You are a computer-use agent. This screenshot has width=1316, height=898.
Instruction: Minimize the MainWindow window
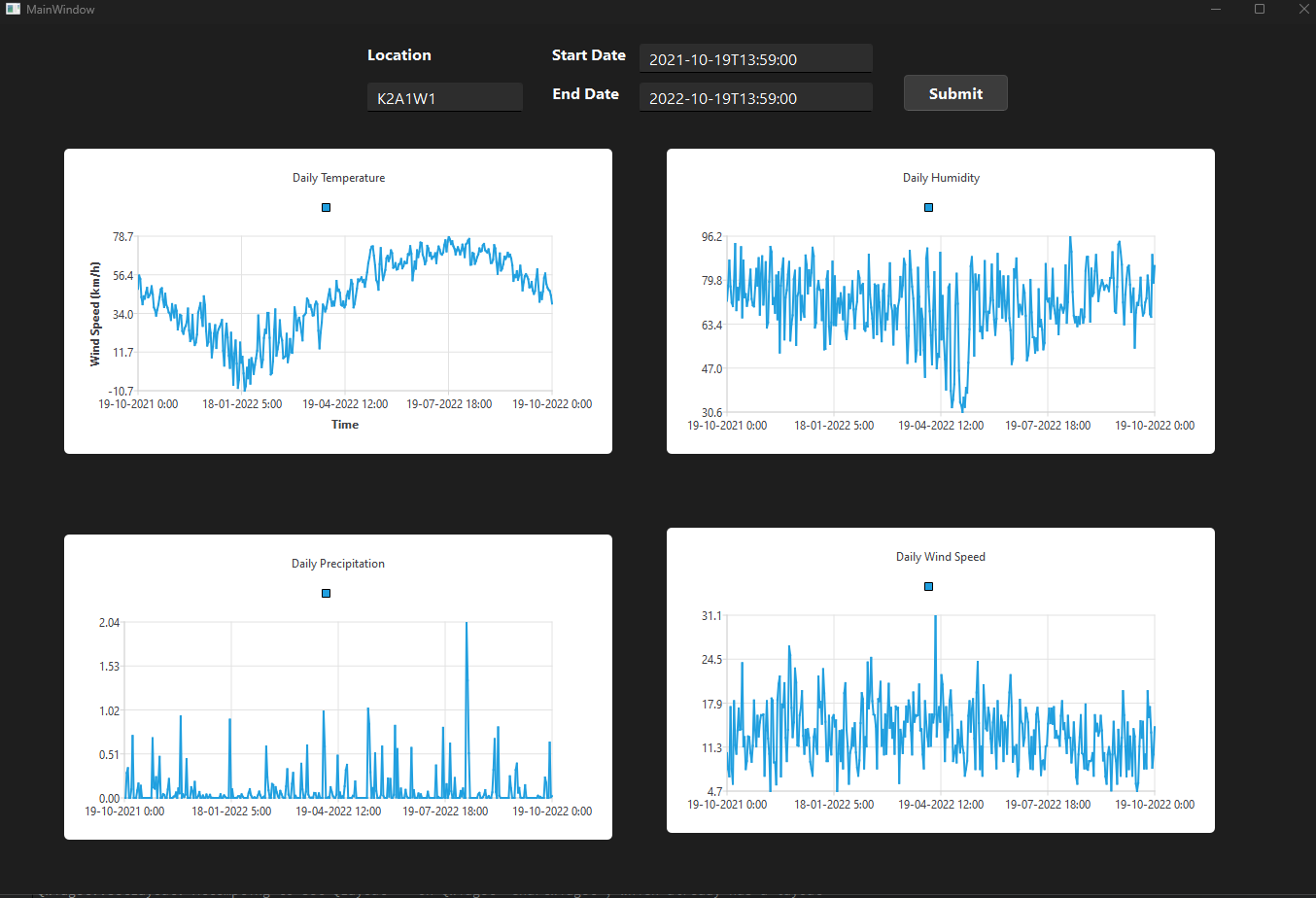pyautogui.click(x=1216, y=9)
